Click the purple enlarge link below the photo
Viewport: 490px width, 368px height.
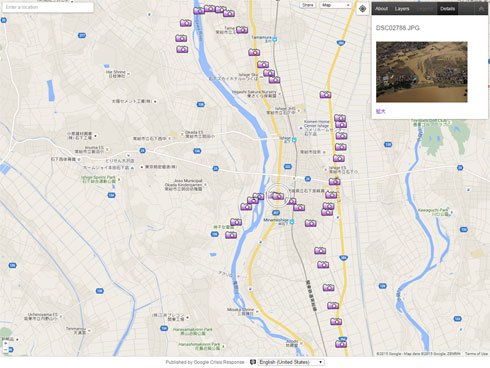[380, 111]
